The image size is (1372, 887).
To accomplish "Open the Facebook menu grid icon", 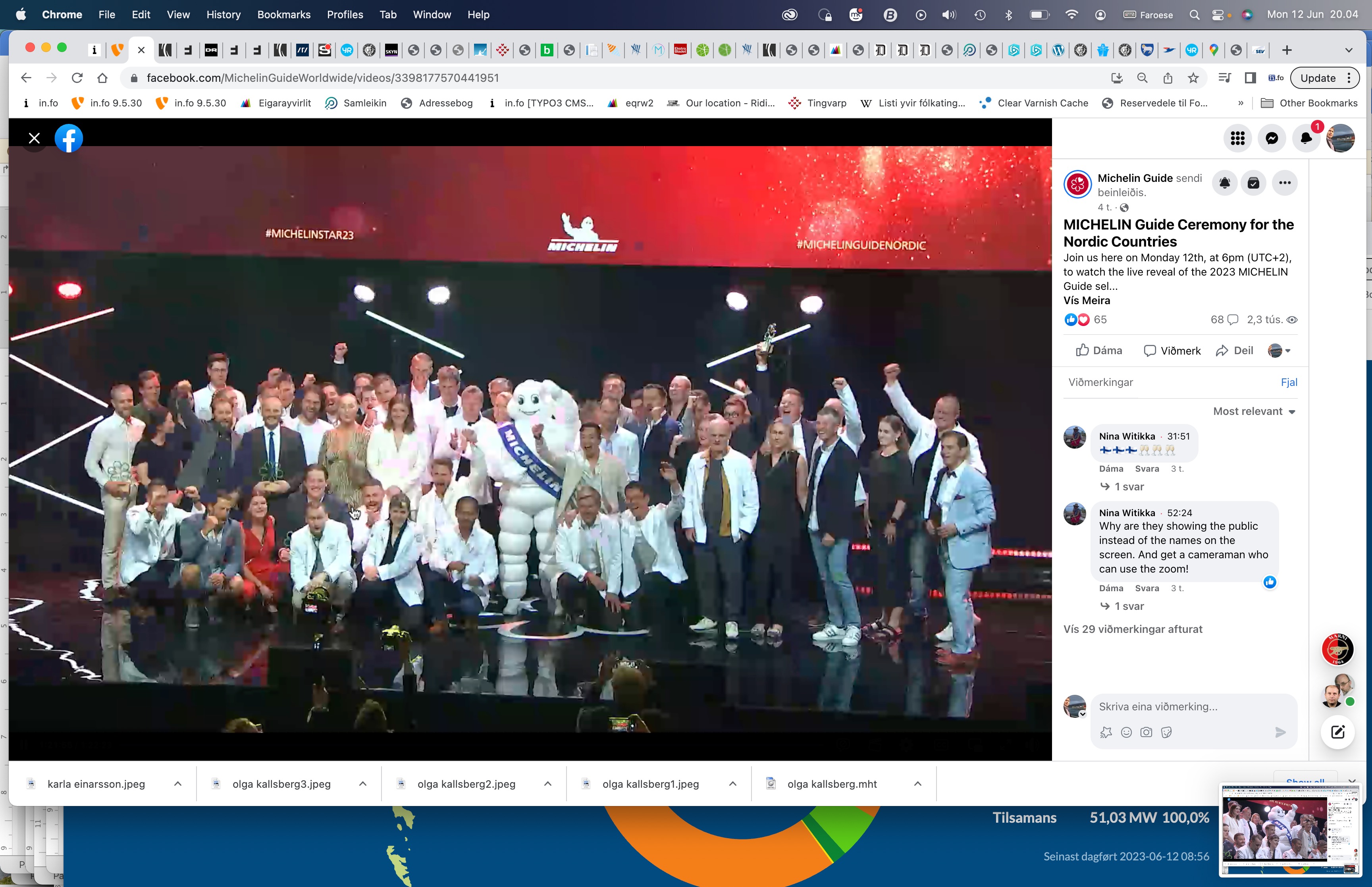I will point(1237,138).
